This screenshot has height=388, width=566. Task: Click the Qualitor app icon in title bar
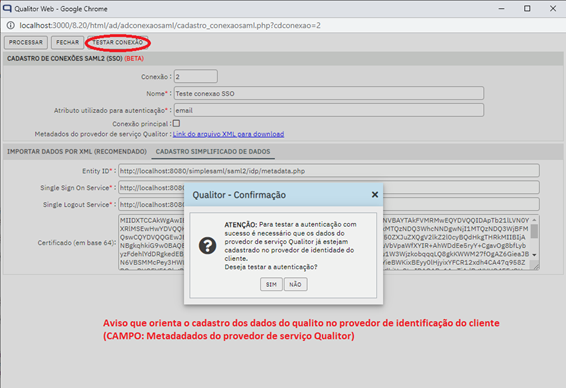pyautogui.click(x=7, y=8)
